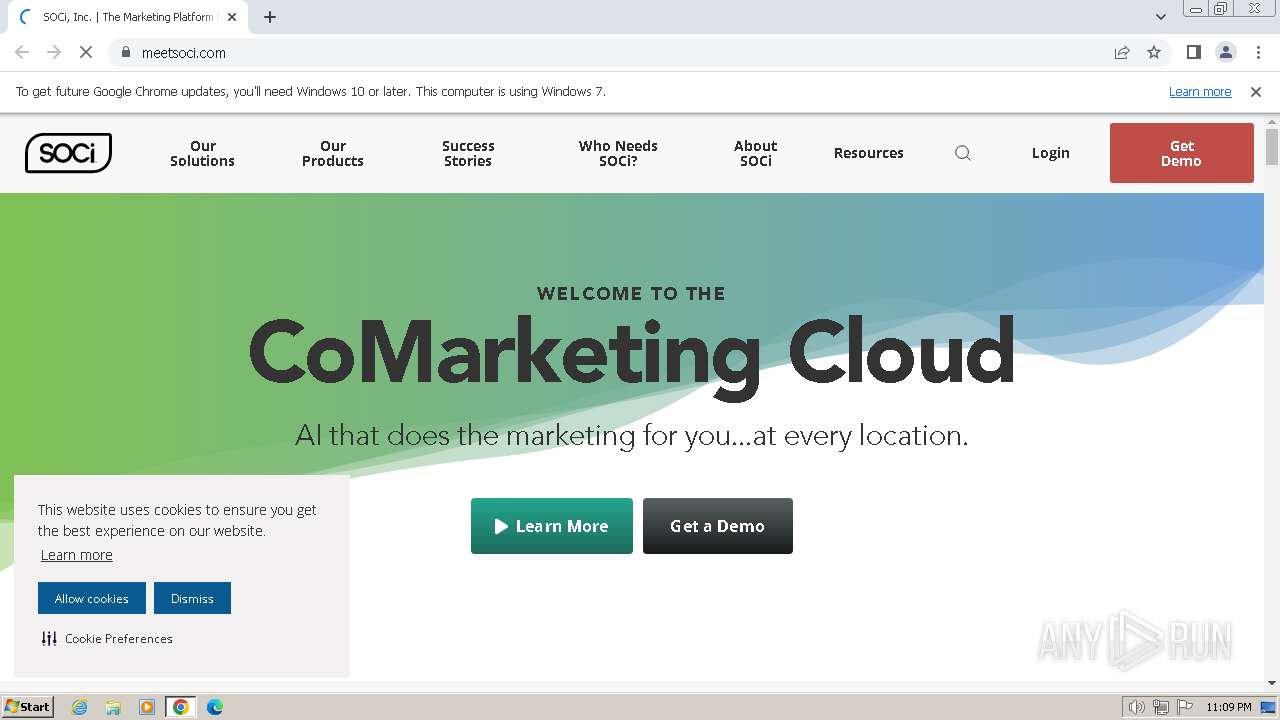Image resolution: width=1280 pixels, height=720 pixels.
Task: Expand the Our Products menu
Action: click(333, 153)
